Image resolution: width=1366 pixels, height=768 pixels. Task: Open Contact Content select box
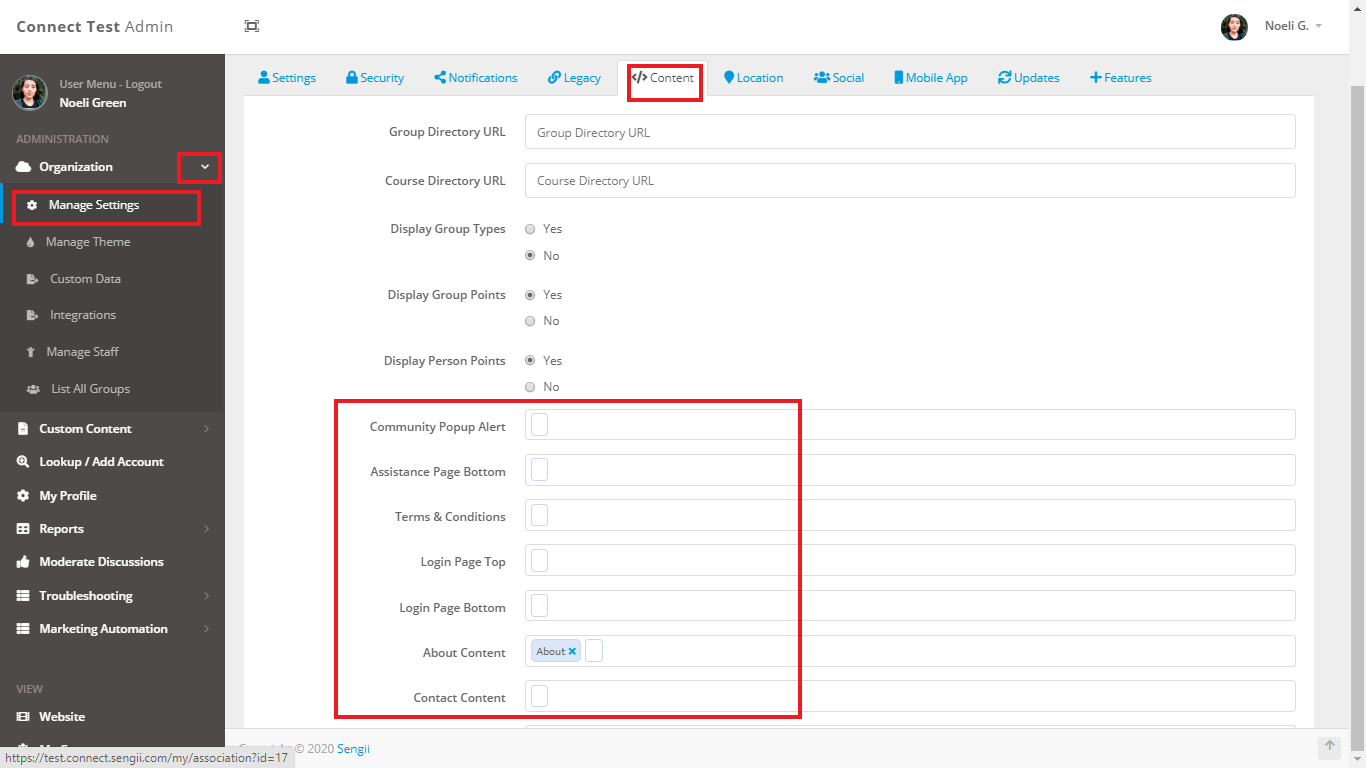[910, 696]
